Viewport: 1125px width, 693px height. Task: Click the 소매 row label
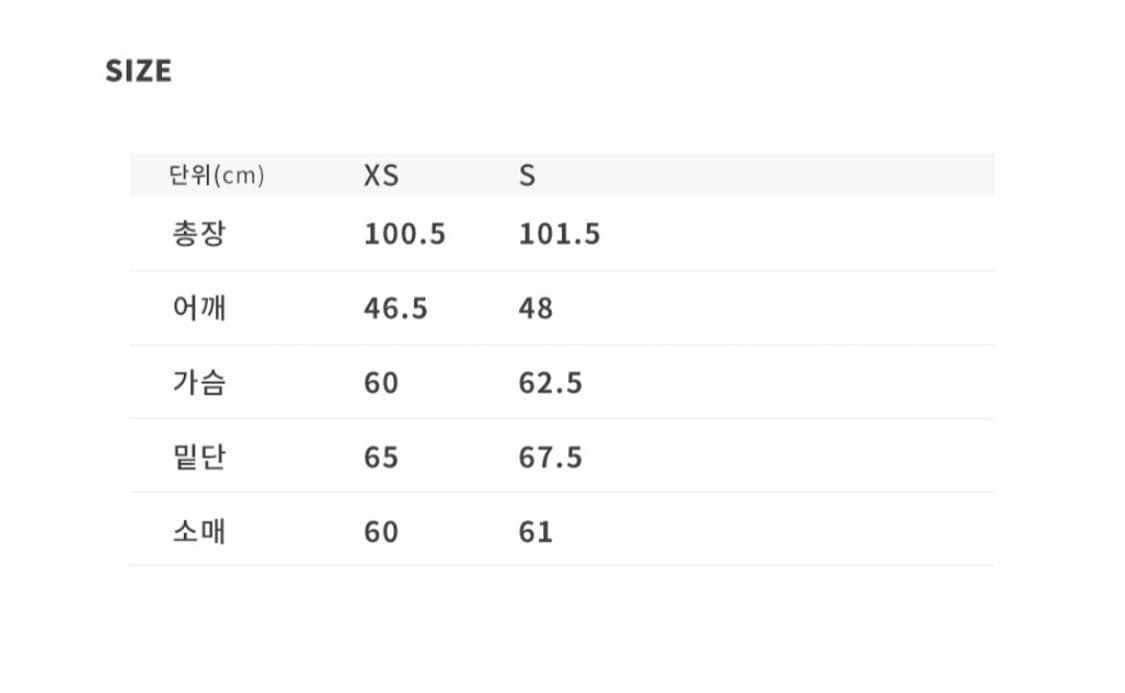tap(199, 530)
